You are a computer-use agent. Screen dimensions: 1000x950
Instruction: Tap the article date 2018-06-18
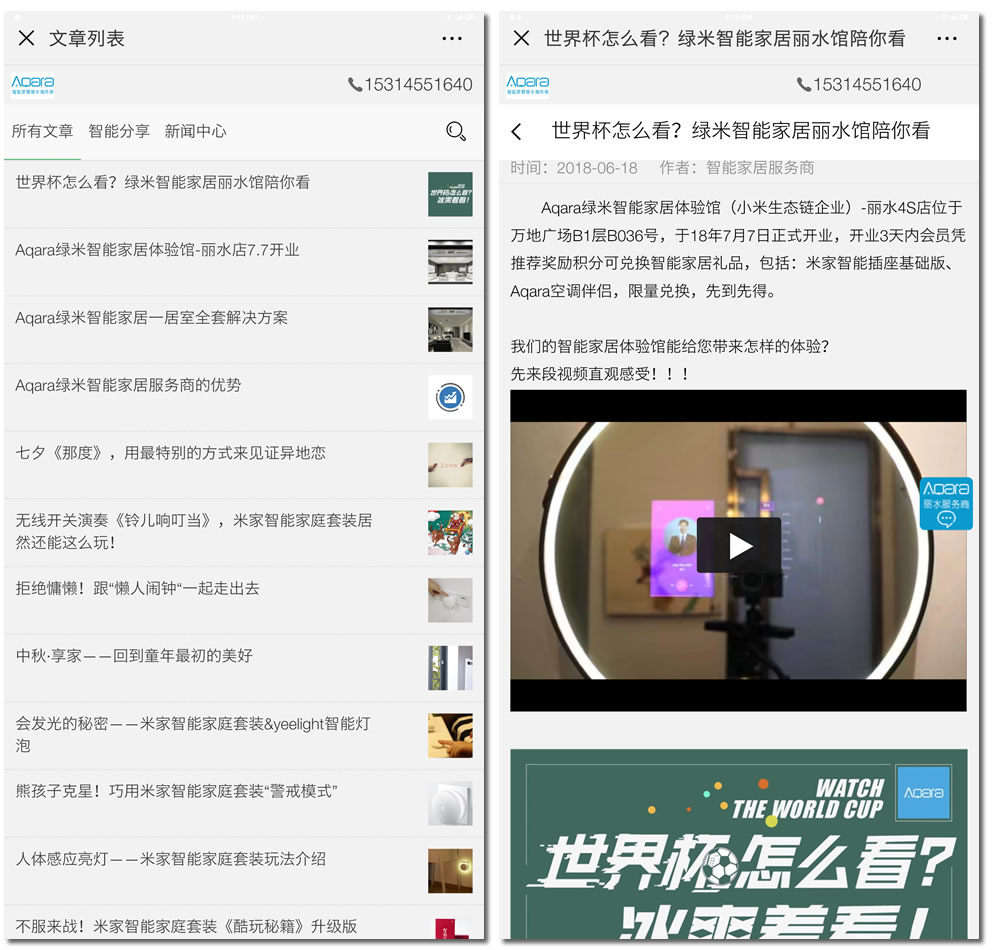596,168
